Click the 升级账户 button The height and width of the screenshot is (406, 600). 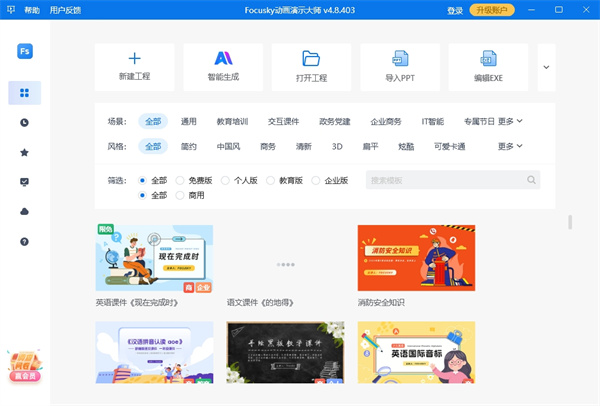[495, 10]
